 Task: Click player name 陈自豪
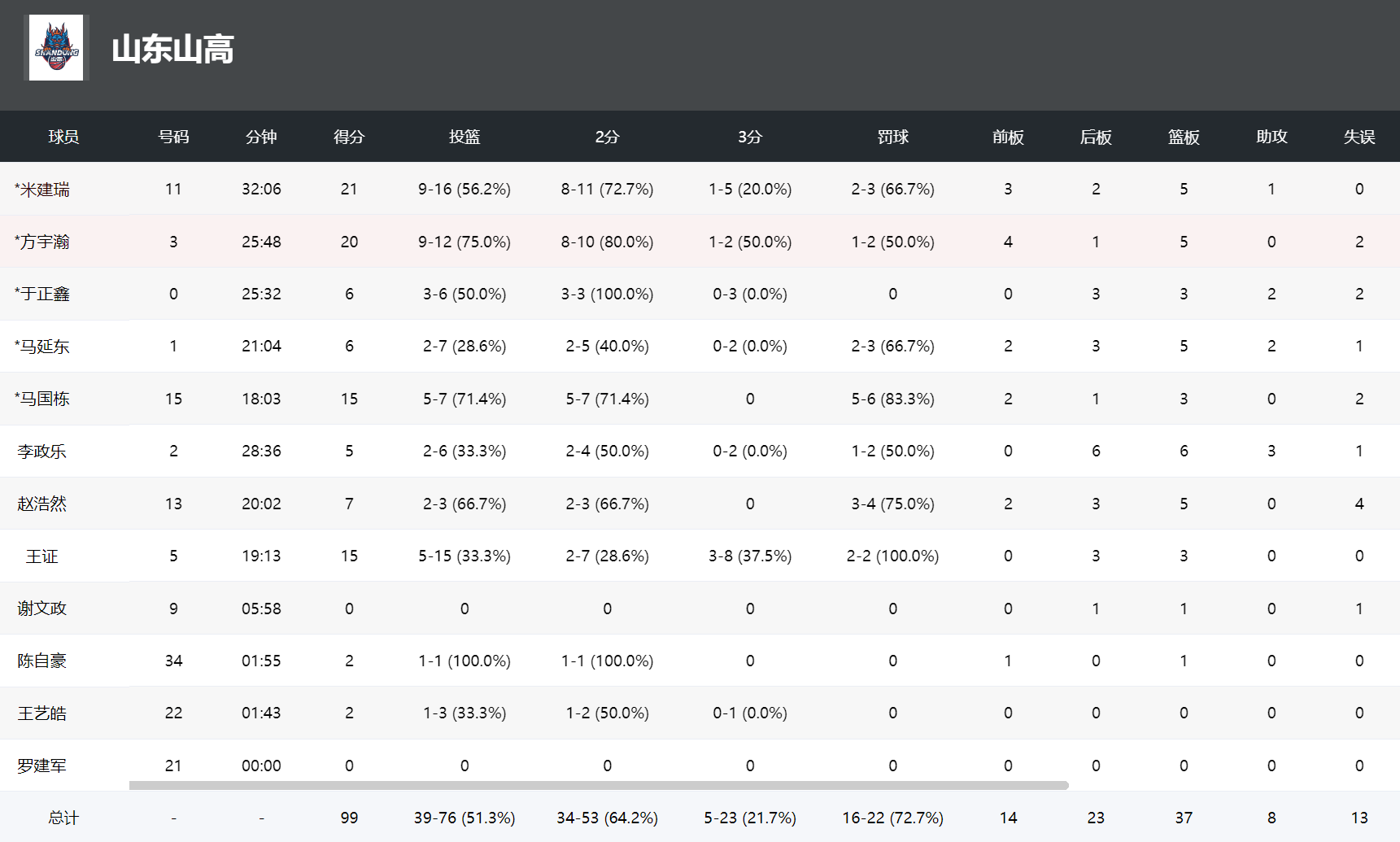[x=41, y=661]
